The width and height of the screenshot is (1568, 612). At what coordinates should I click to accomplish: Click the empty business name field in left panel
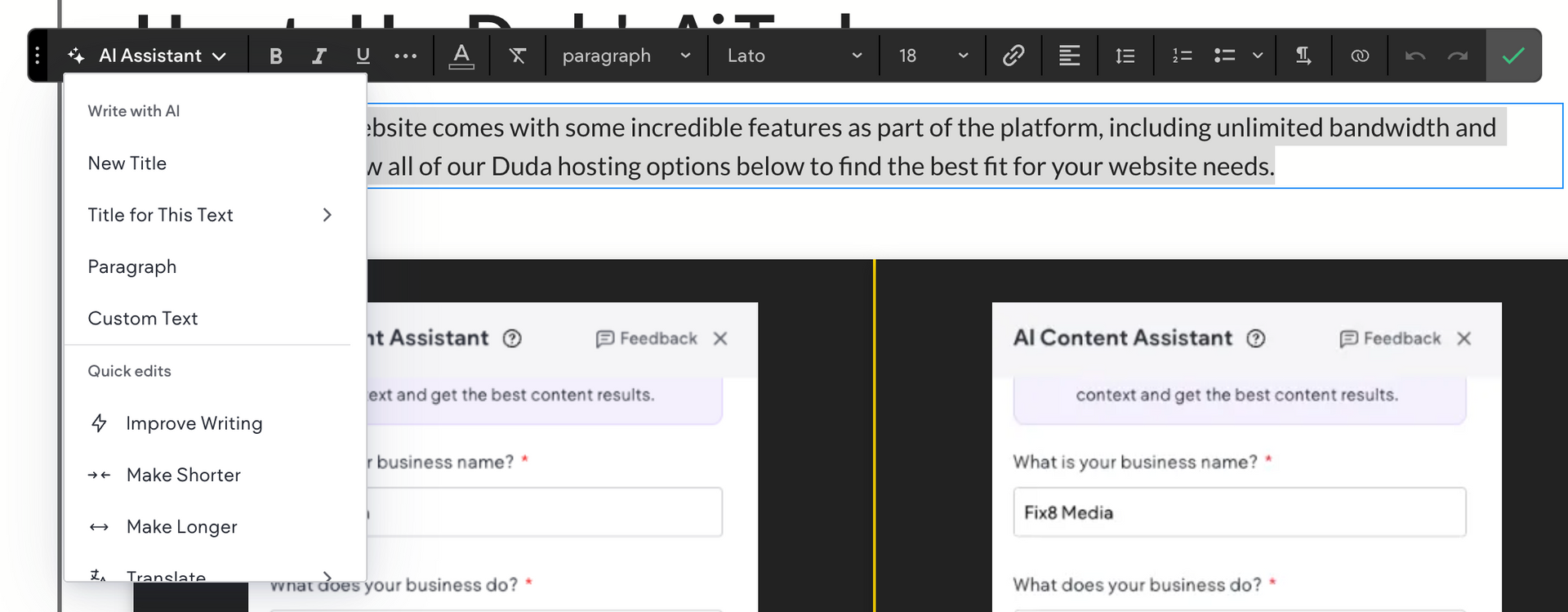pyautogui.click(x=544, y=512)
